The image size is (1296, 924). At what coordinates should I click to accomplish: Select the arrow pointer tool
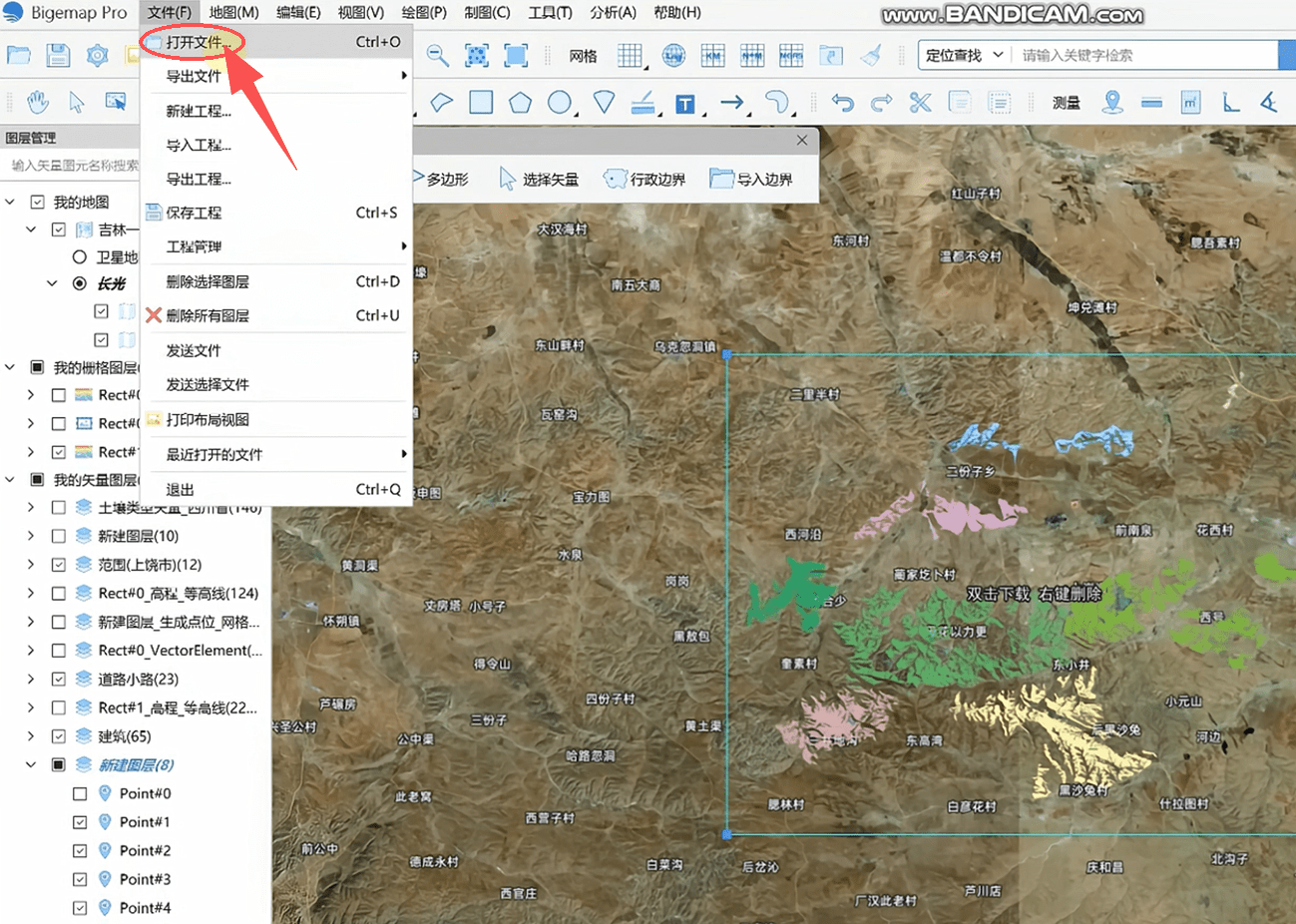click(77, 102)
